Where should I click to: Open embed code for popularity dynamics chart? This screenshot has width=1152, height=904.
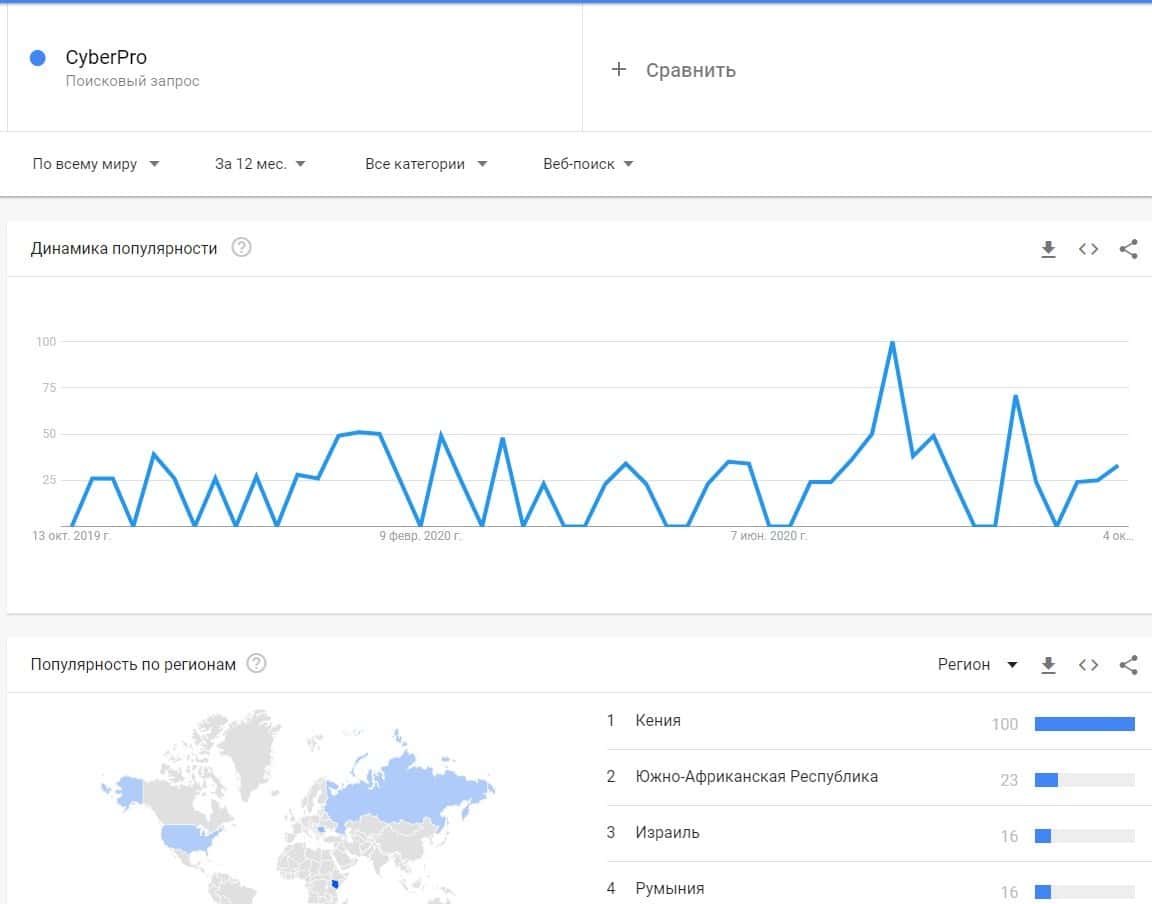click(x=1088, y=249)
